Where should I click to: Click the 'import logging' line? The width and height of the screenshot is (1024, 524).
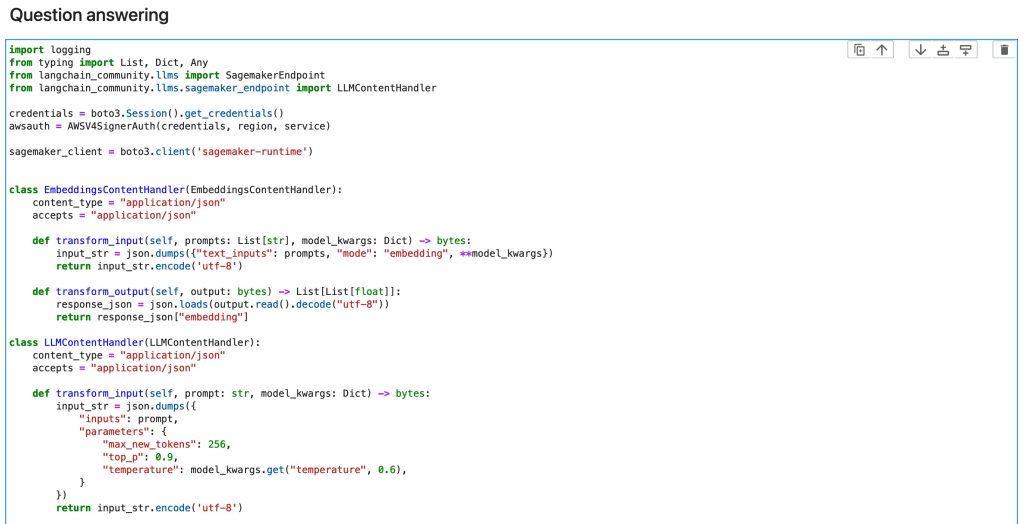click(x=50, y=50)
